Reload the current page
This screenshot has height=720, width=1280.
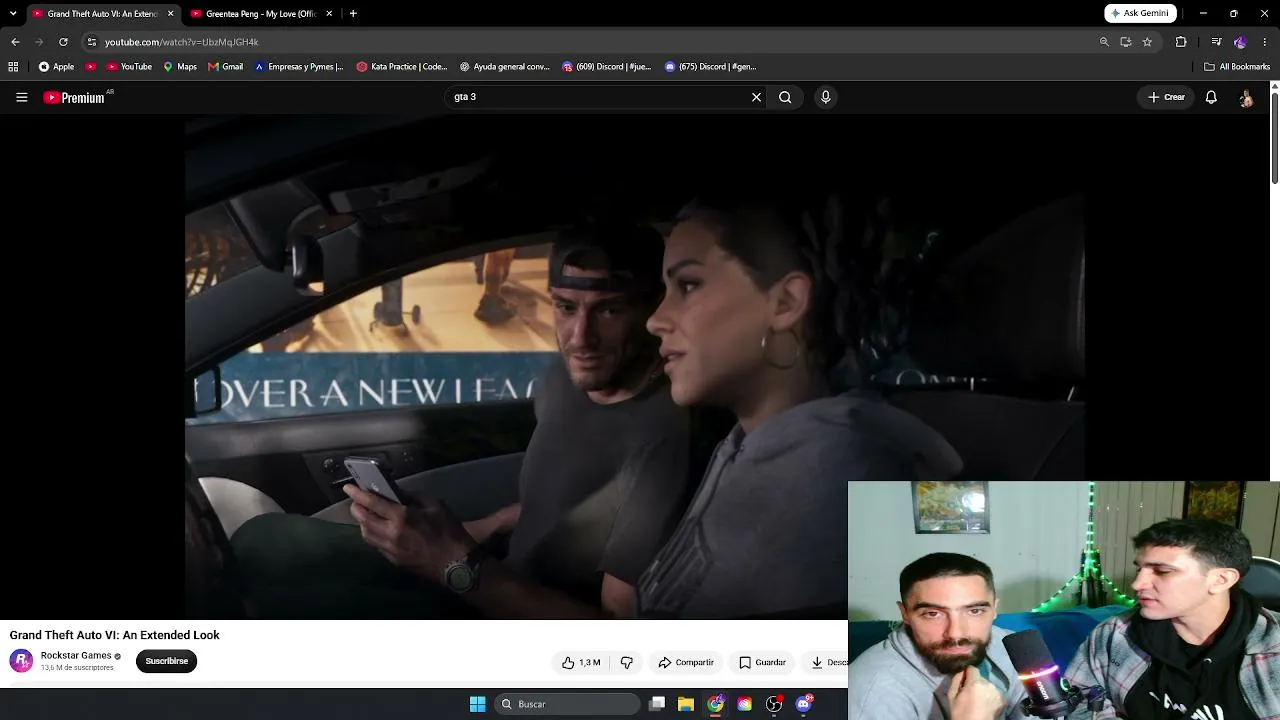(x=63, y=42)
